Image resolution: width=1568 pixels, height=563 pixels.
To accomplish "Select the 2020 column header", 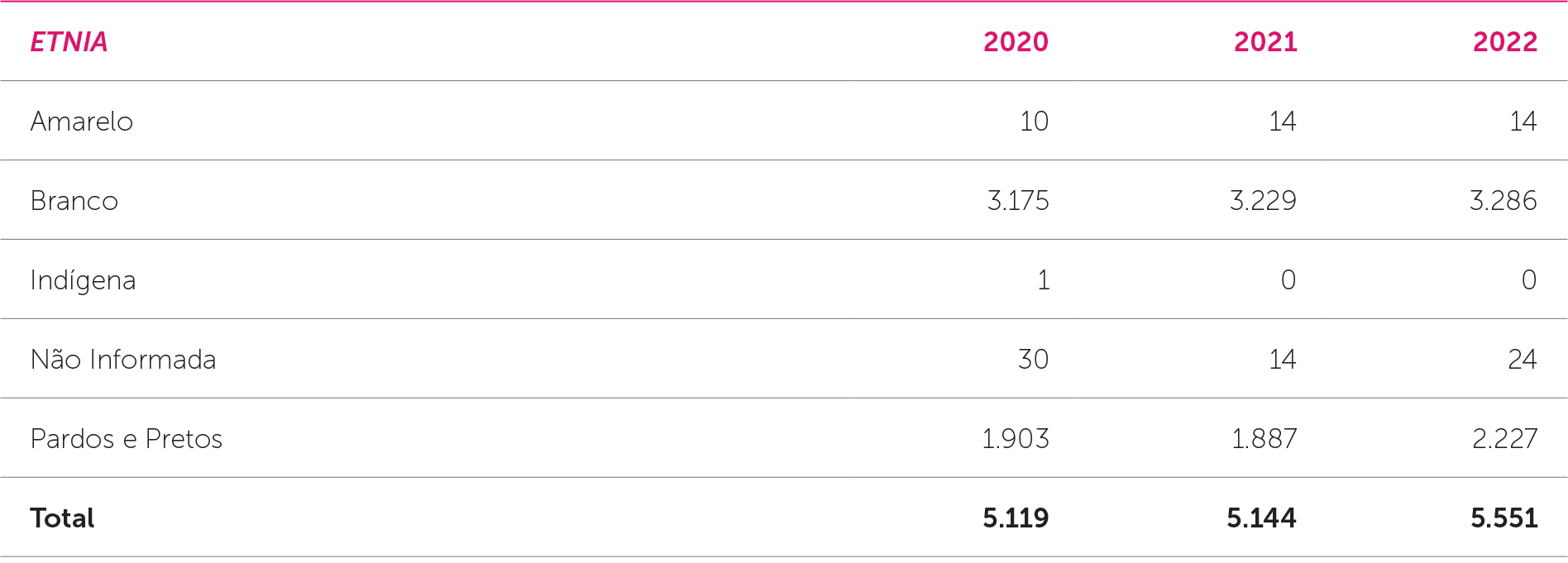I will [1016, 42].
